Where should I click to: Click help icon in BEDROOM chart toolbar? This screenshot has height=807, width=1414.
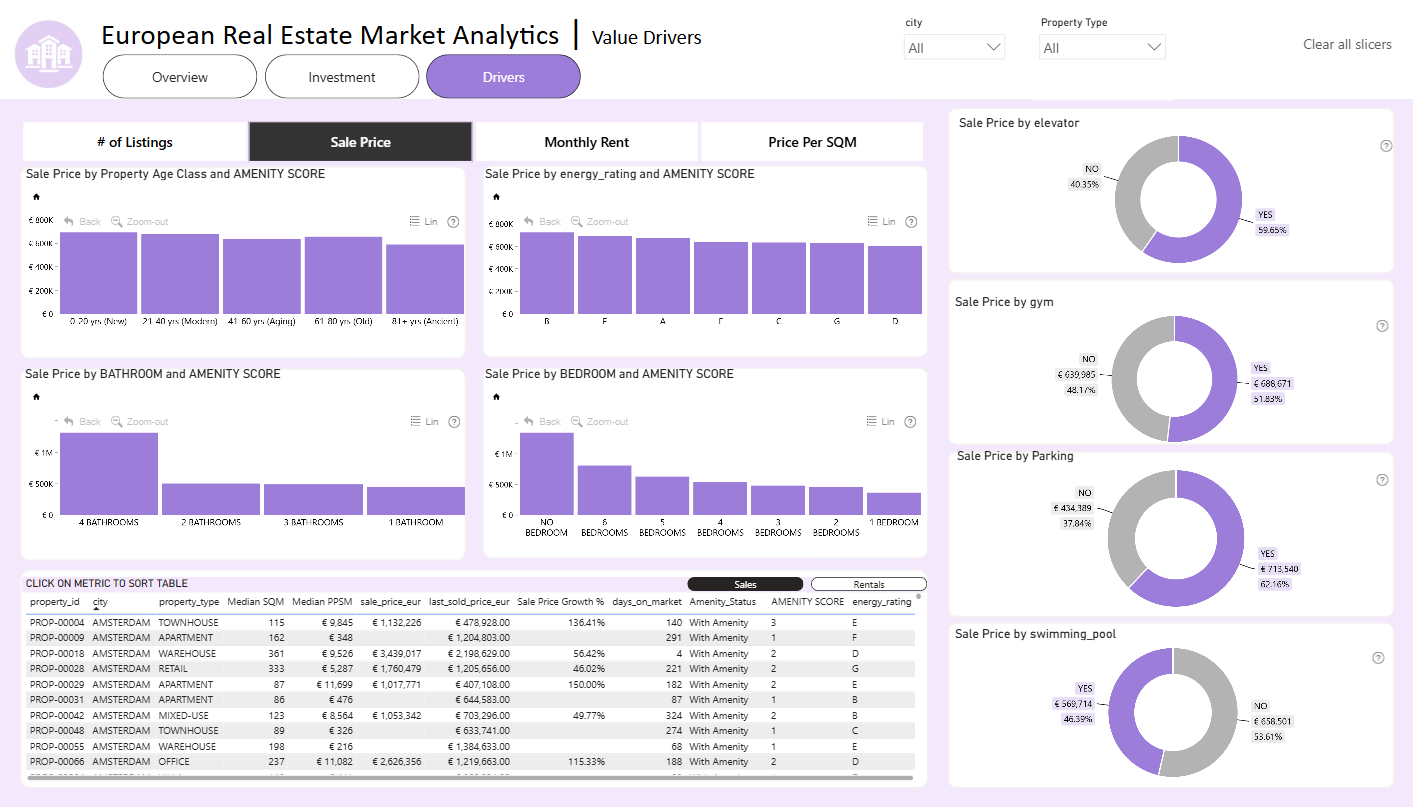[914, 422]
